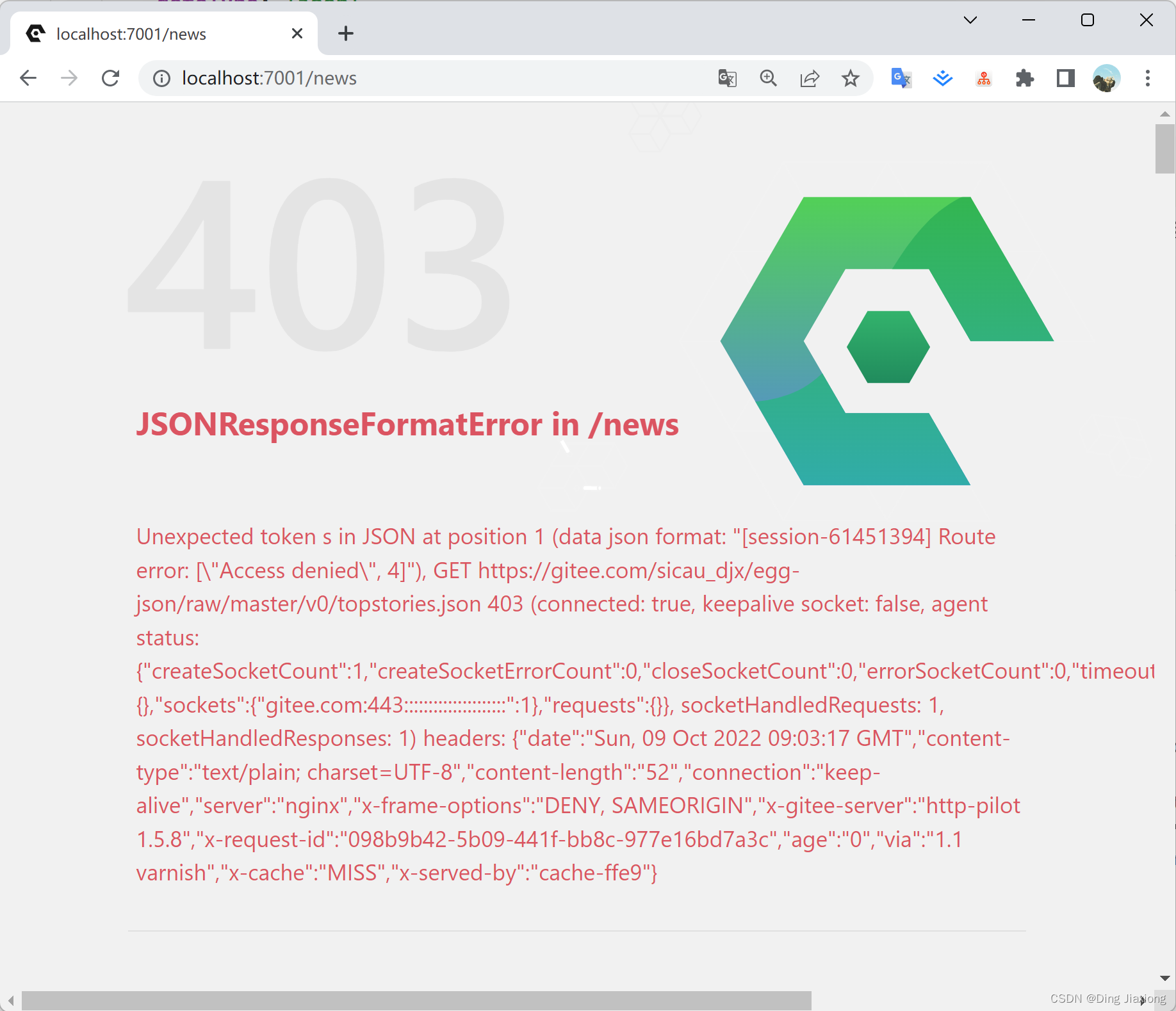Viewport: 1176px width, 1011px height.
Task: Click the JSONResponseFormatError in /news heading
Action: pyautogui.click(x=407, y=425)
